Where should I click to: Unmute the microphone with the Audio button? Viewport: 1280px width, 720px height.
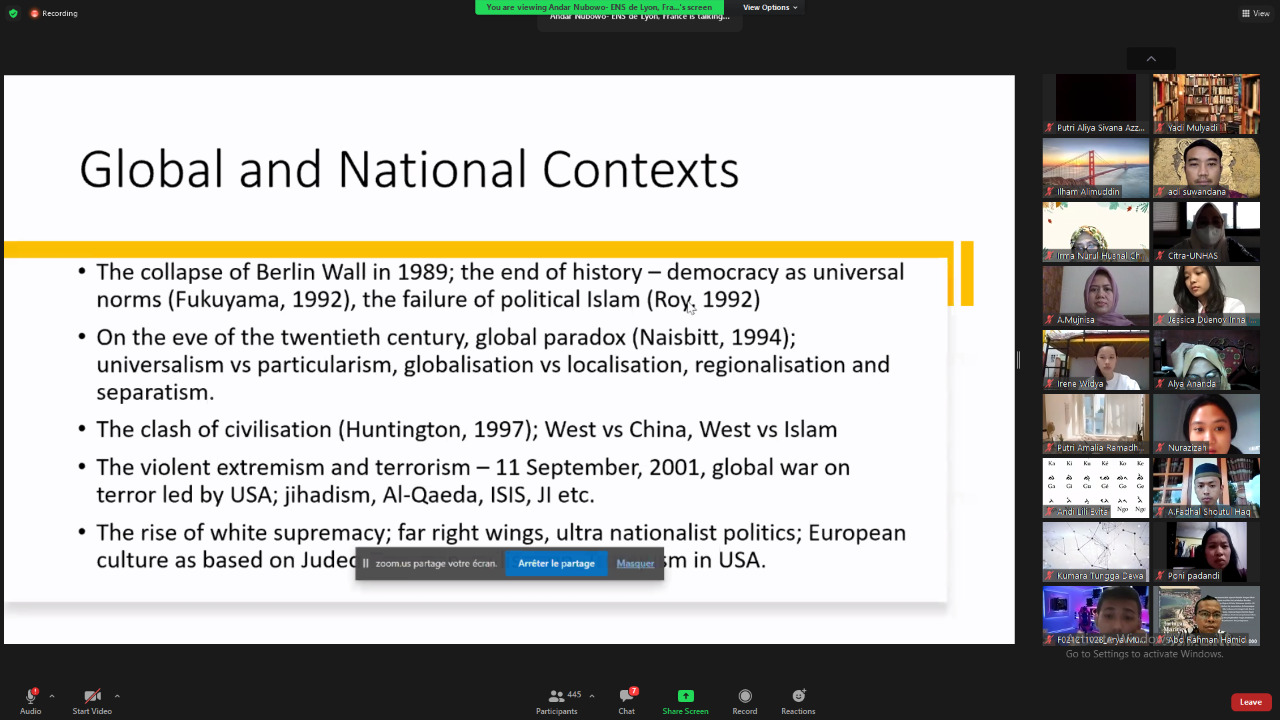[x=30, y=697]
